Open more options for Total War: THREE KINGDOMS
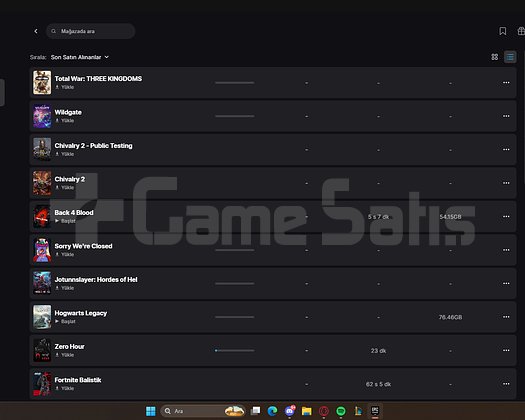 pyautogui.click(x=506, y=82)
